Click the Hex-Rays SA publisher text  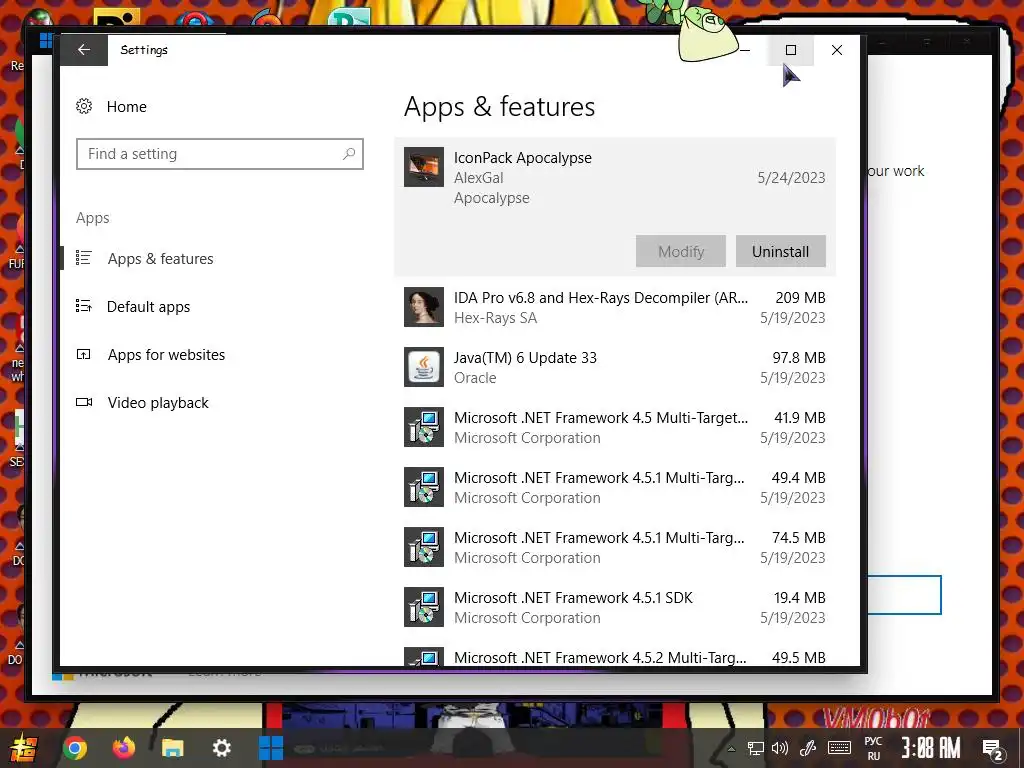[x=496, y=318]
